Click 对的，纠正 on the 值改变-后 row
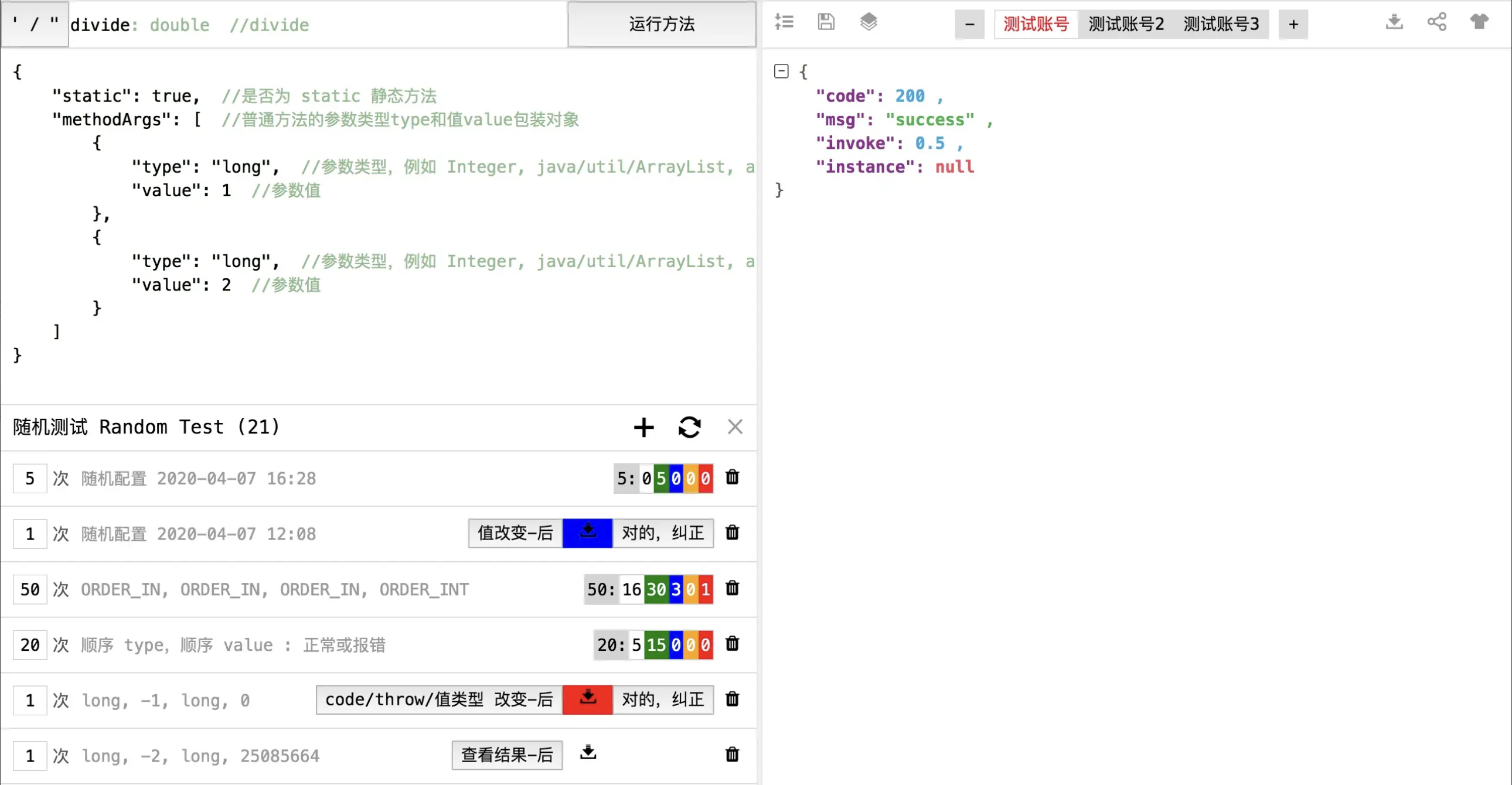The image size is (1512, 785). (x=663, y=533)
